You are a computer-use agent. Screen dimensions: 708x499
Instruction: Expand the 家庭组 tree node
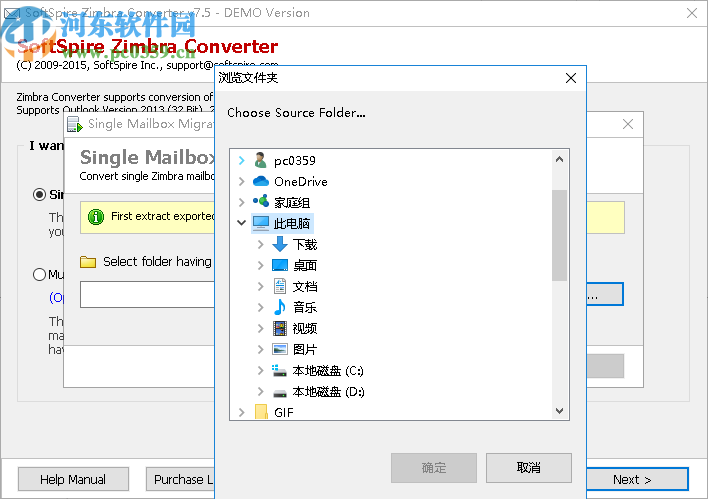click(x=242, y=202)
